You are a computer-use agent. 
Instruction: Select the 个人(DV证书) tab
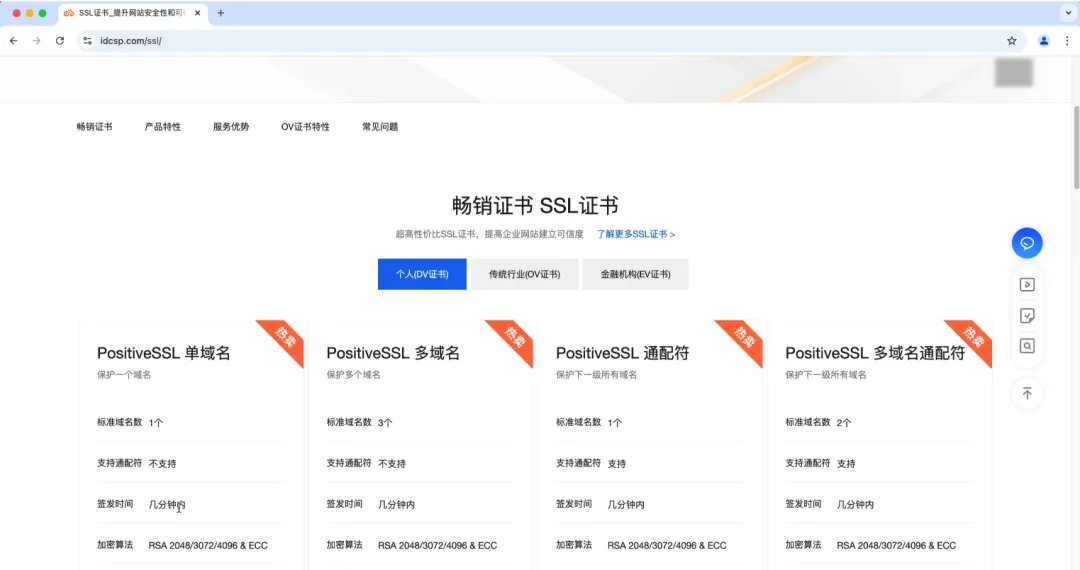(x=422, y=274)
